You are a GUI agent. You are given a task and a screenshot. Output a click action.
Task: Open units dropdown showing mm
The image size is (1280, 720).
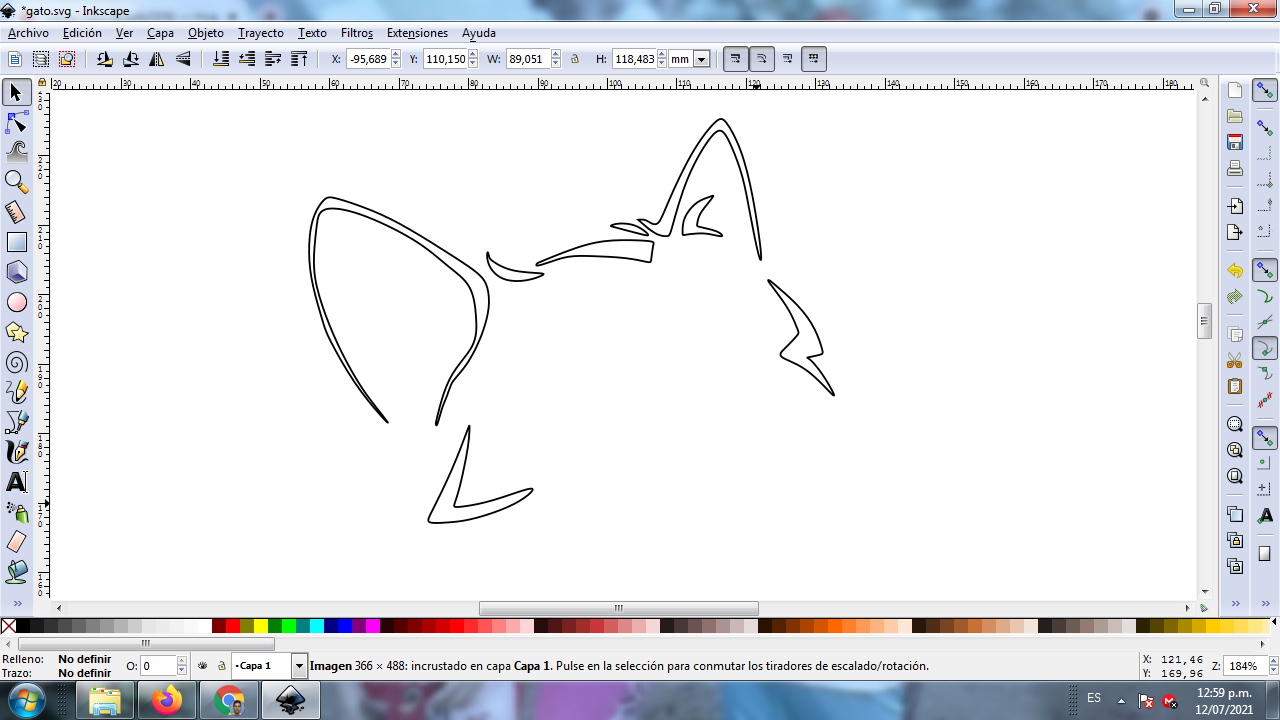coord(701,59)
